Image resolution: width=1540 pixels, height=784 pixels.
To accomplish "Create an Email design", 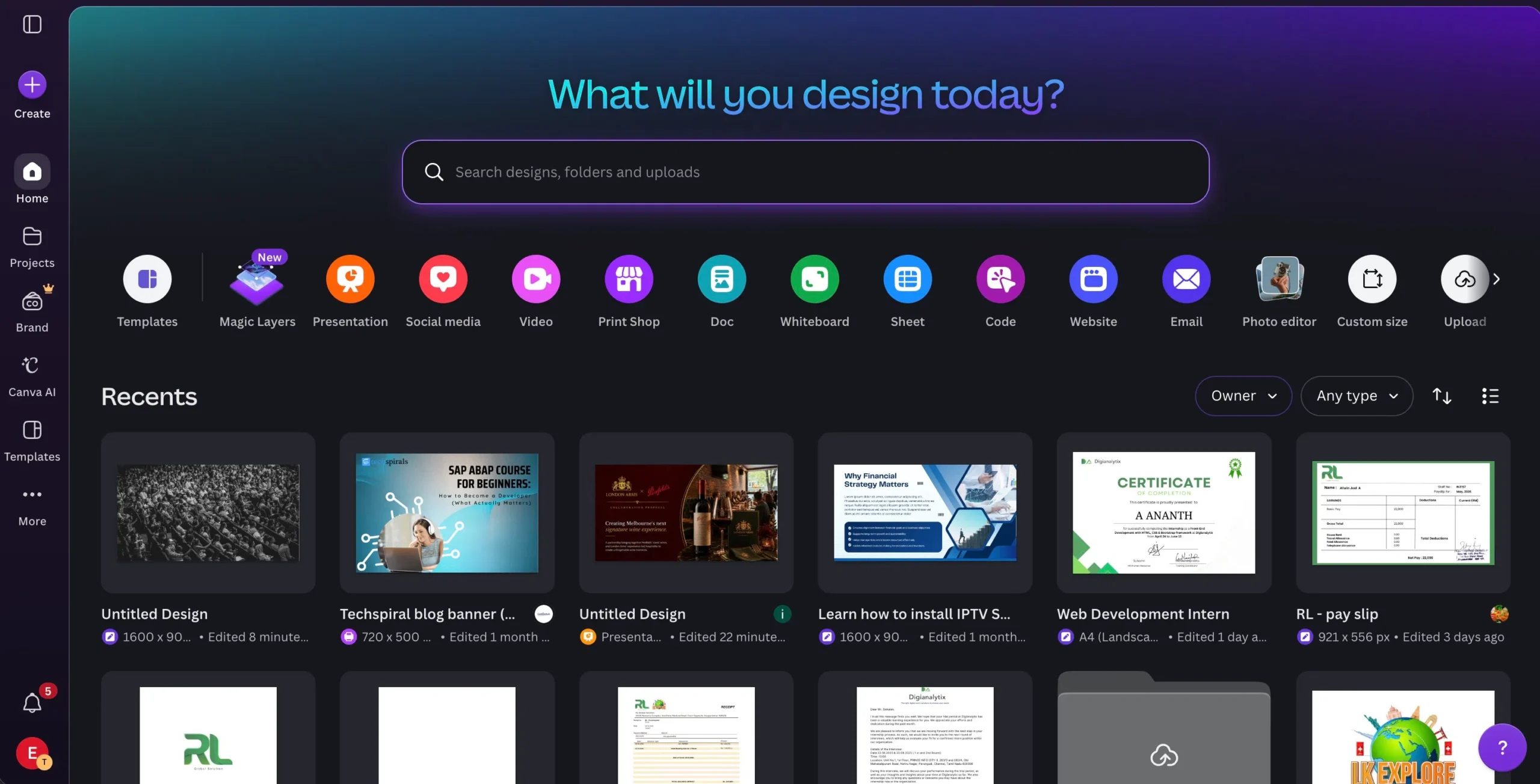I will coord(1186,292).
